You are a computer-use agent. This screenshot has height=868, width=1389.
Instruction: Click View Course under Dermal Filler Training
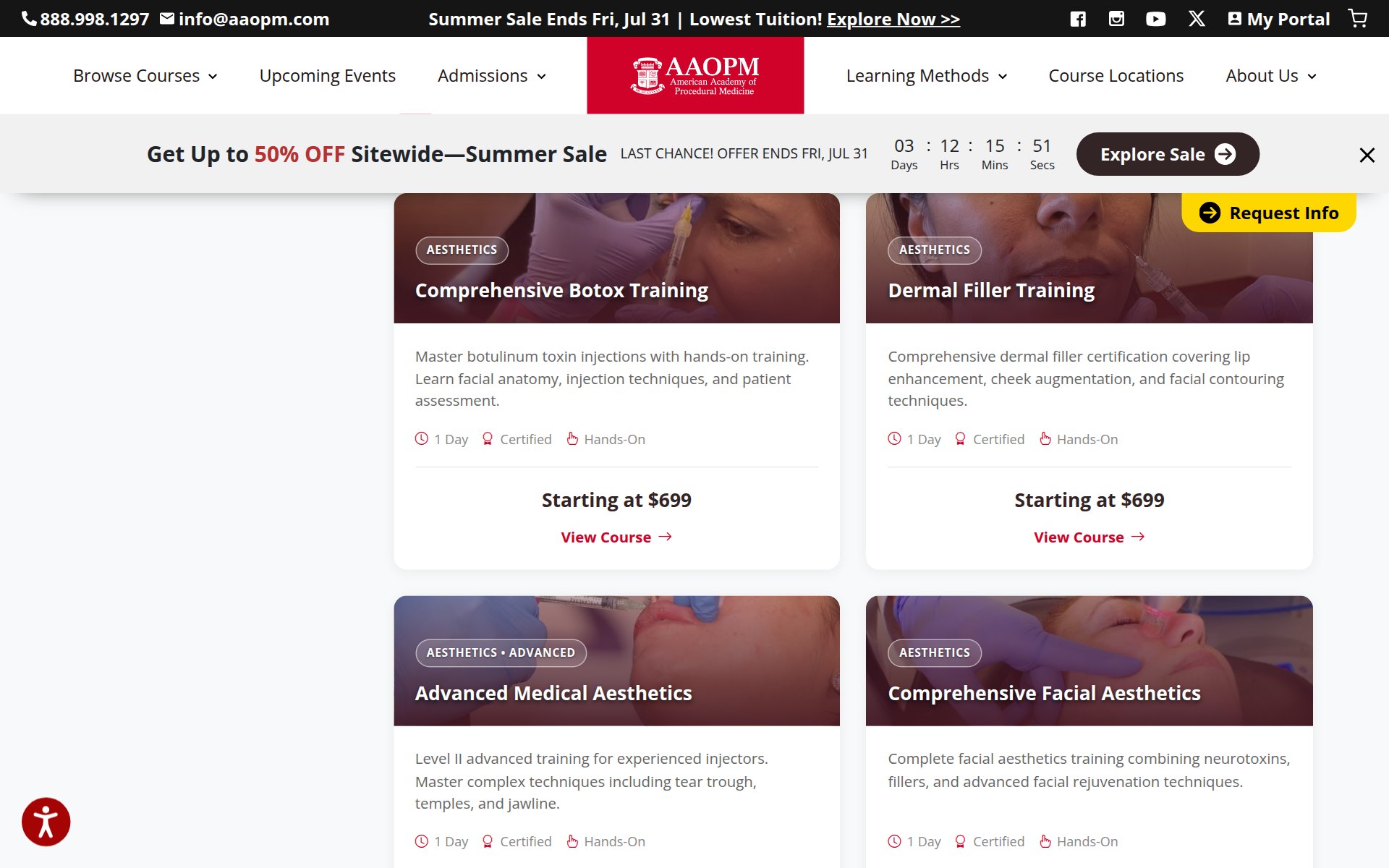tap(1089, 537)
